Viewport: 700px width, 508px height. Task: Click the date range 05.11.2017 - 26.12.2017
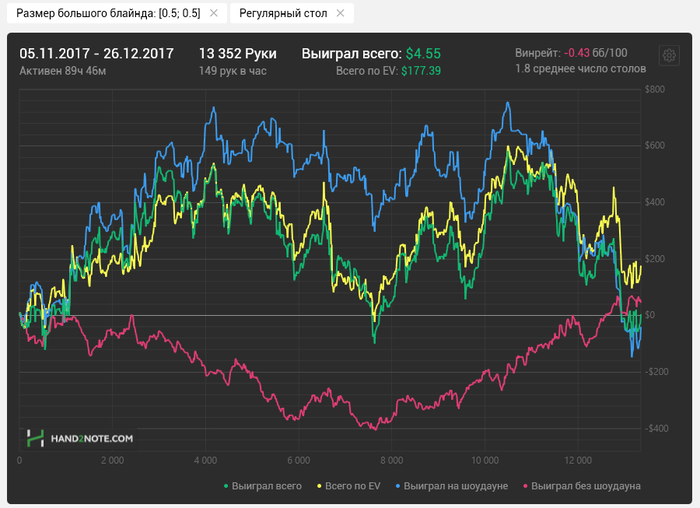click(x=96, y=54)
